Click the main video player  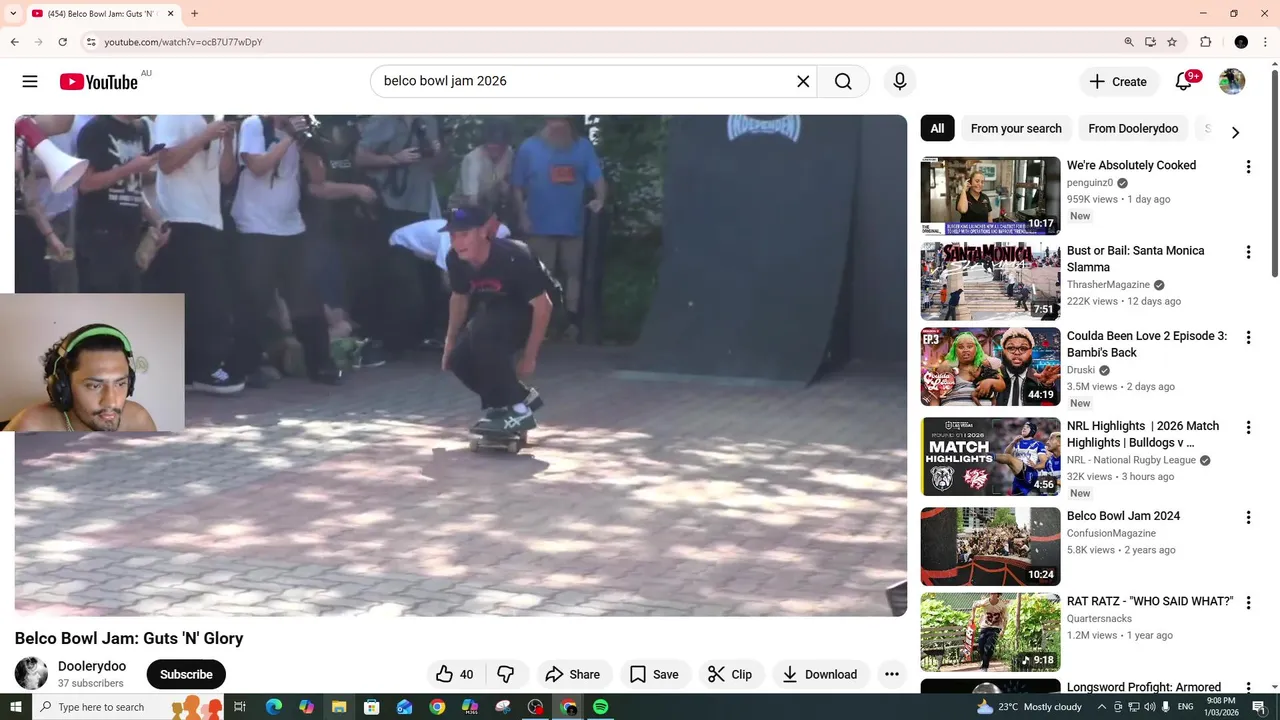[x=461, y=365]
